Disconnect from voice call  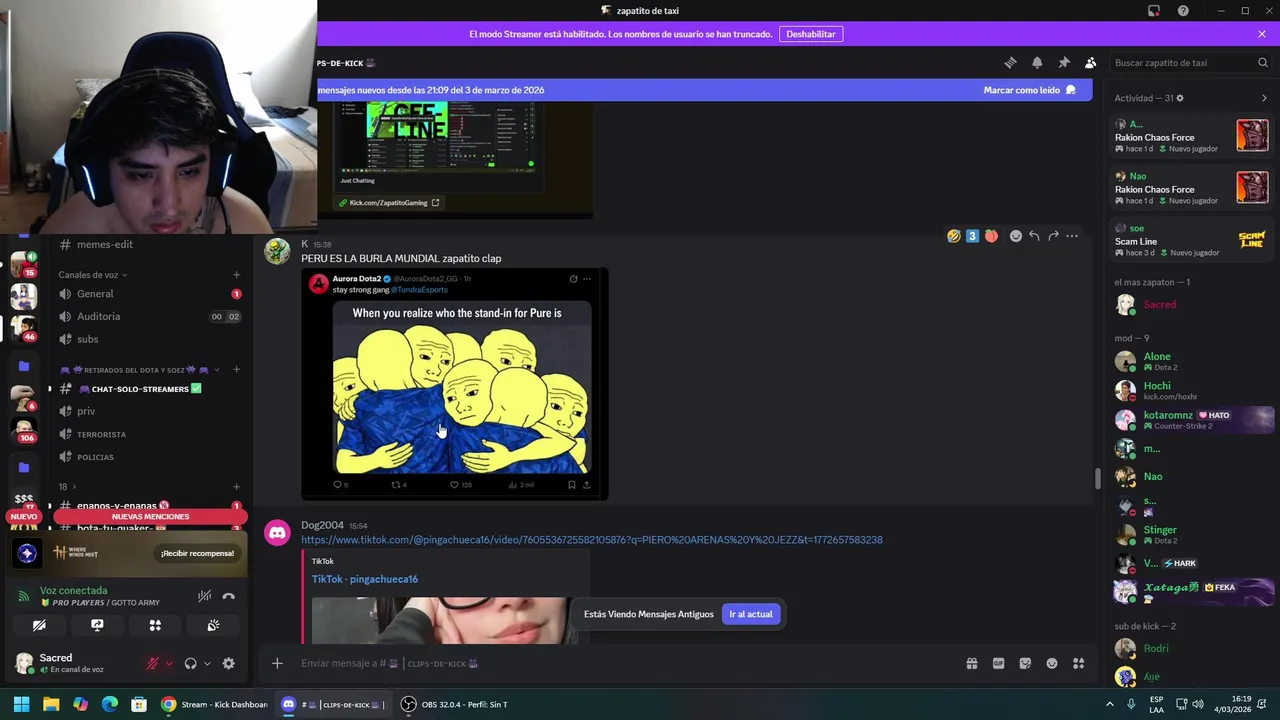coord(229,596)
